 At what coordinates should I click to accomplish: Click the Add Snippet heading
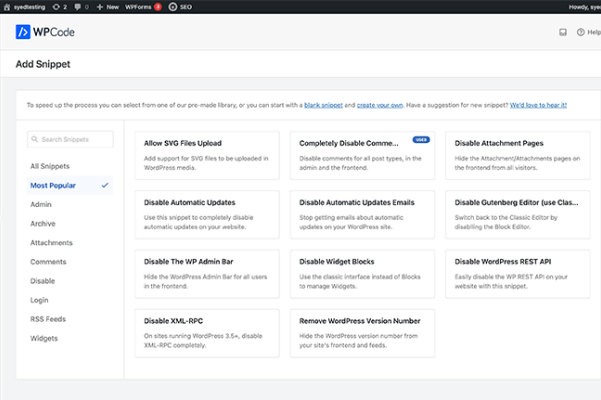tap(43, 64)
